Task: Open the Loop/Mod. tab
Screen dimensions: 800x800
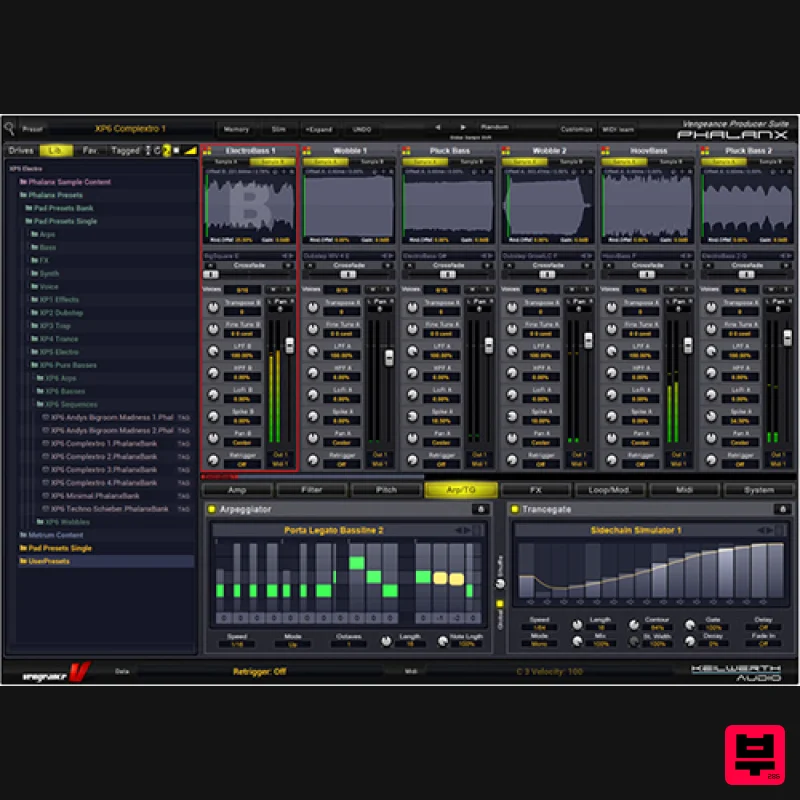Action: [x=608, y=490]
